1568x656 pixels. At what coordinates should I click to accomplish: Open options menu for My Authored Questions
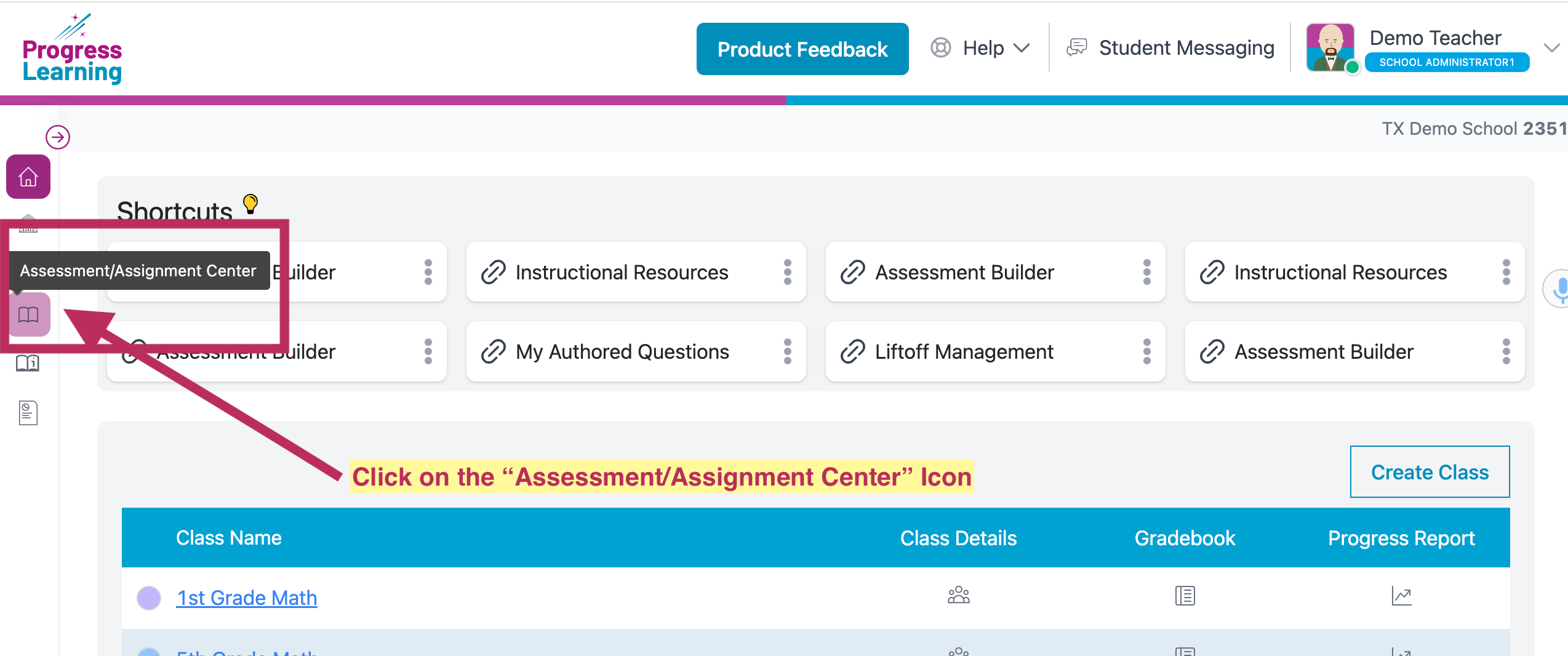point(788,351)
